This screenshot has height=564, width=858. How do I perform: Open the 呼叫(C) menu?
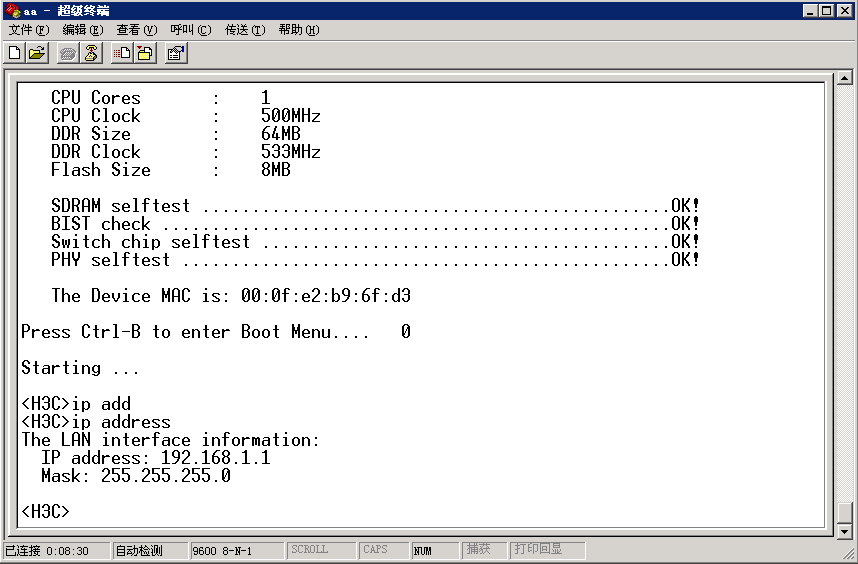click(190, 30)
